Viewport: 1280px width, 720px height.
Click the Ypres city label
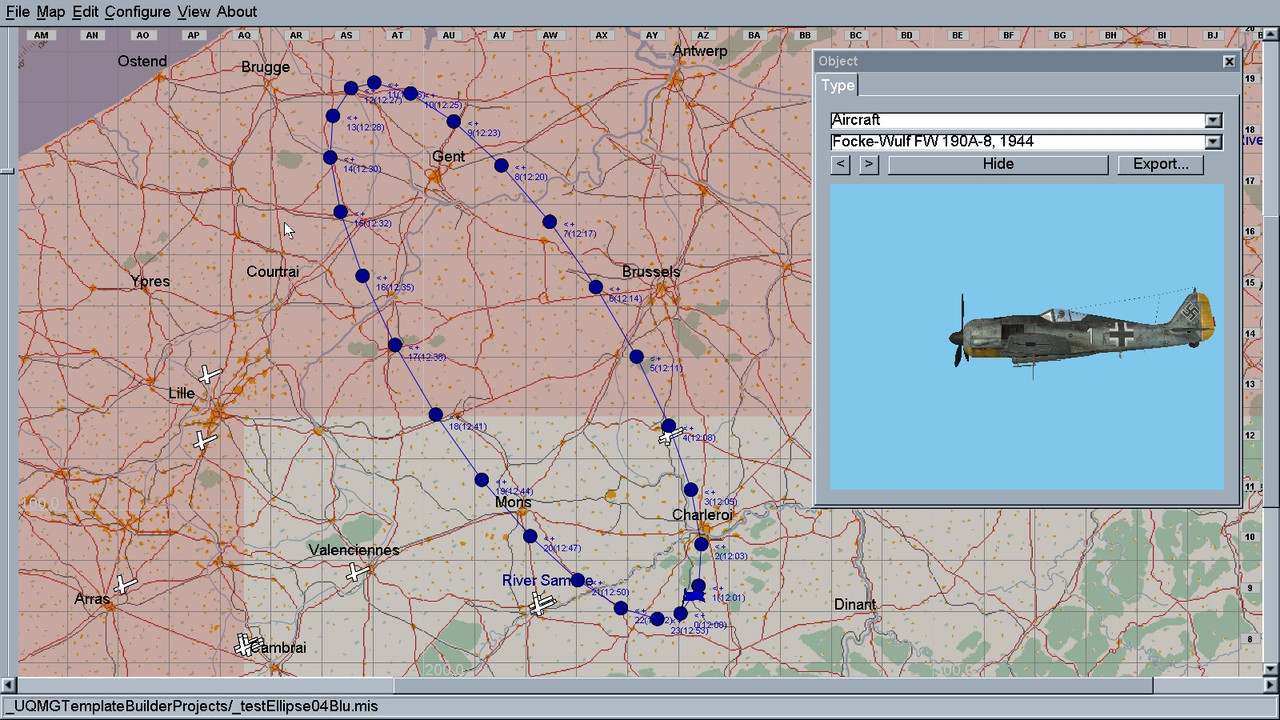point(150,282)
